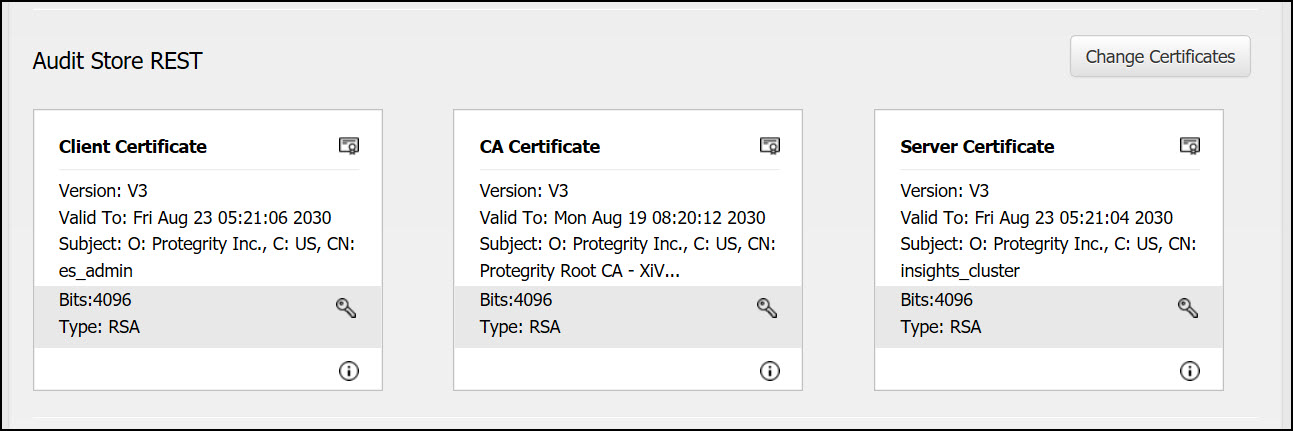Click the Client Certificate card's certificate icon
Image resolution: width=1293 pixels, height=431 pixels.
tap(348, 146)
